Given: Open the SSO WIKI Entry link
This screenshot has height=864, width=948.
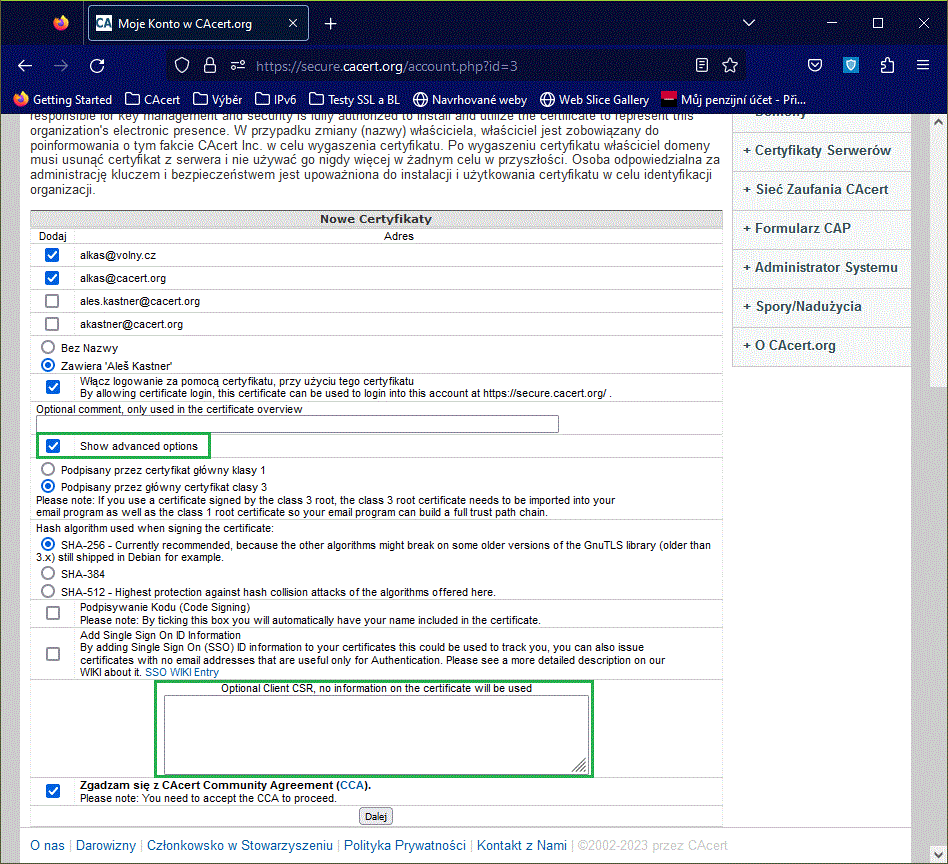Looking at the screenshot, I should pos(181,673).
